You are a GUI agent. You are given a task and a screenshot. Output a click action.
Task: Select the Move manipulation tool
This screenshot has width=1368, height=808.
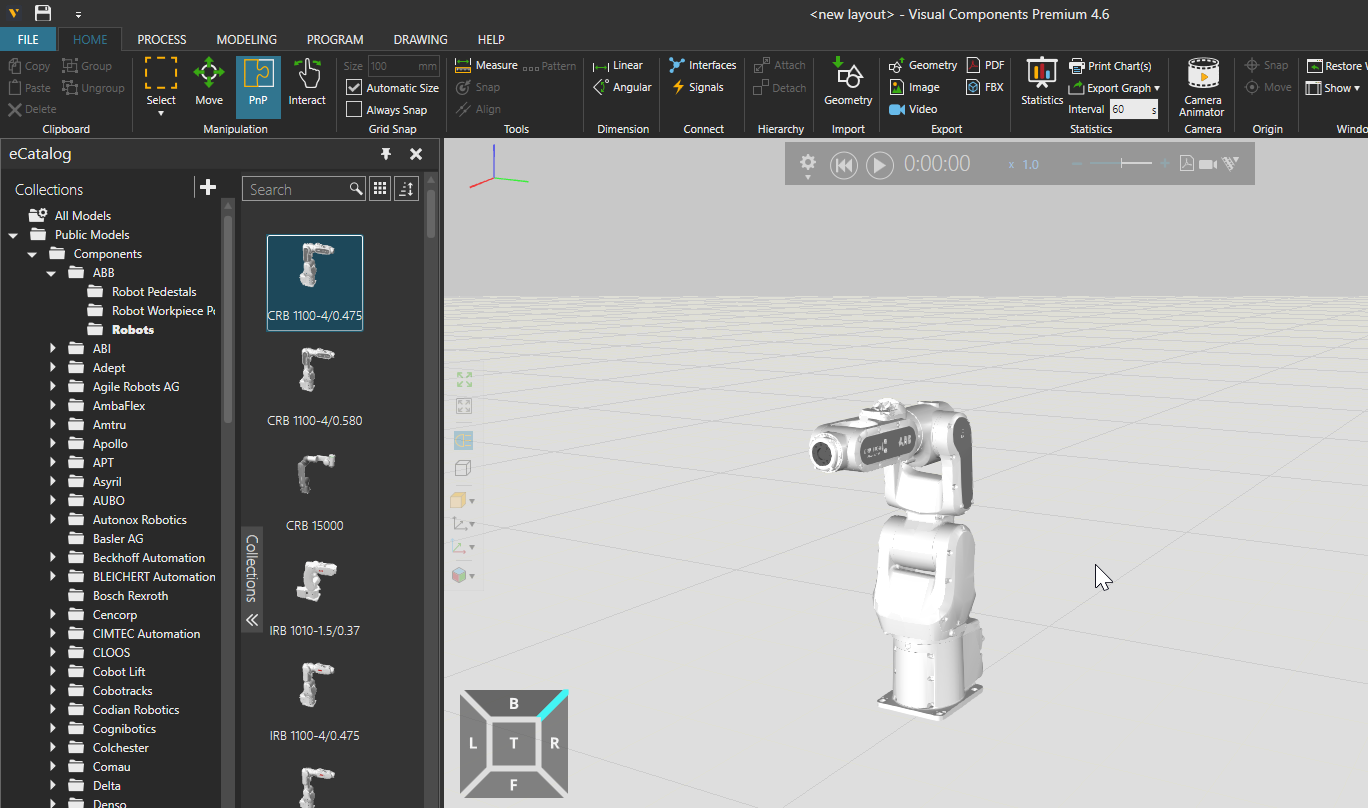click(208, 82)
